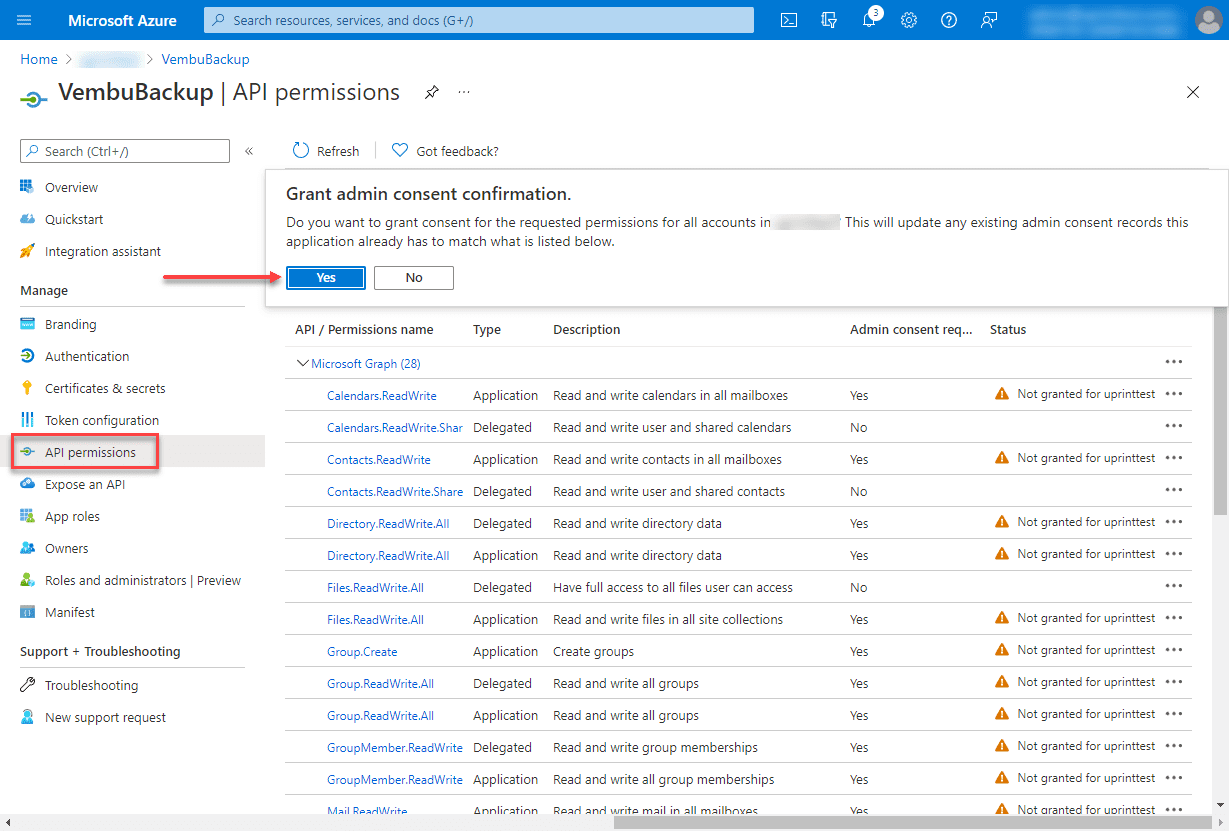Image resolution: width=1229 pixels, height=831 pixels.
Task: Open the Directory.ReadWrite.All Delegated permission link
Action: point(388,523)
